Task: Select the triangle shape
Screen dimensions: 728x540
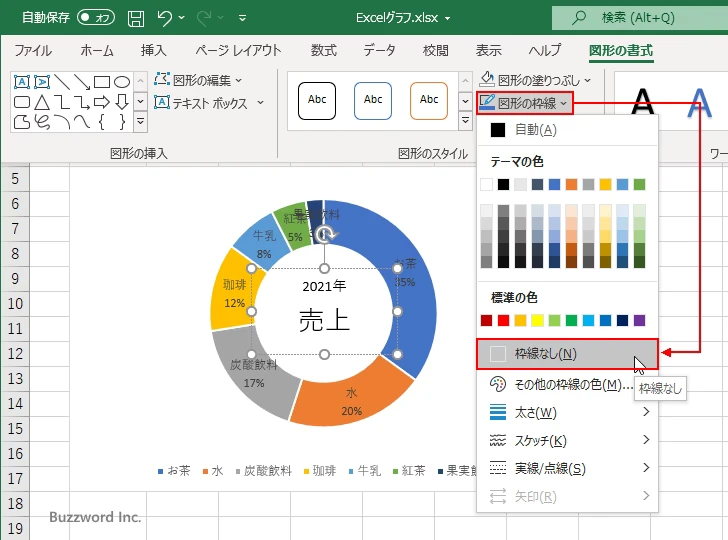Action: (42, 102)
